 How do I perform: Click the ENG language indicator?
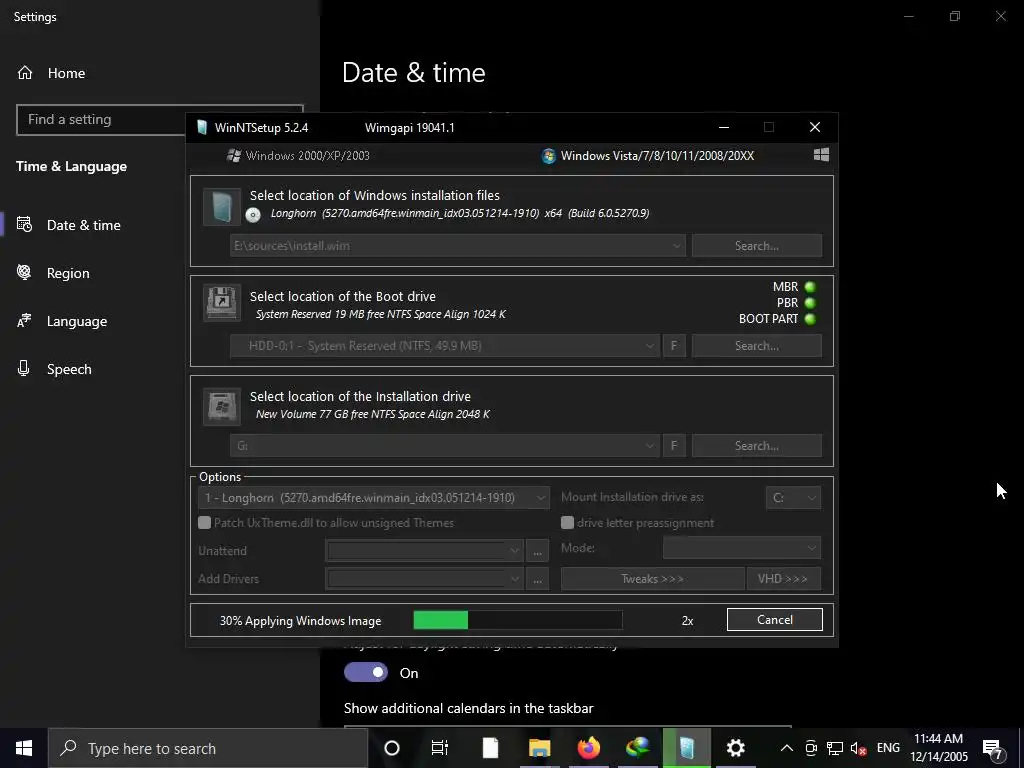pyautogui.click(x=888, y=748)
